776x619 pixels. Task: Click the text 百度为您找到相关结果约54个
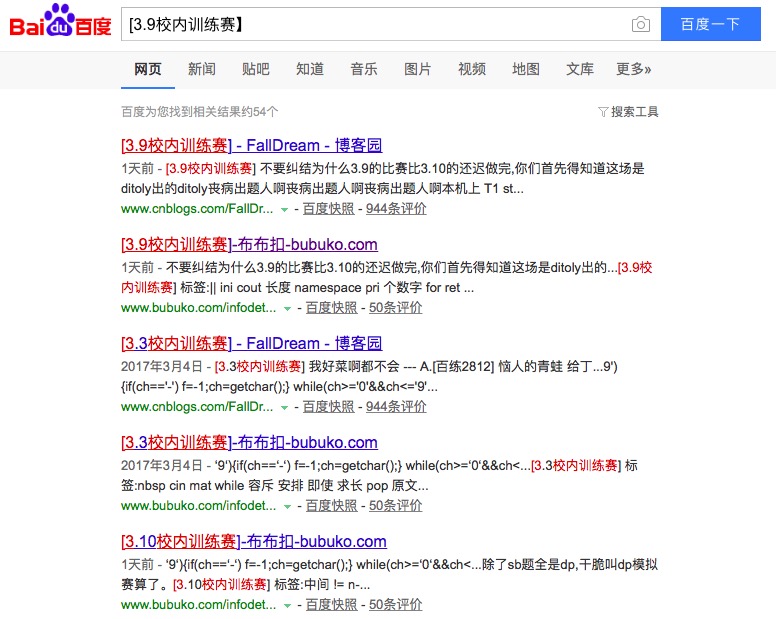199,112
